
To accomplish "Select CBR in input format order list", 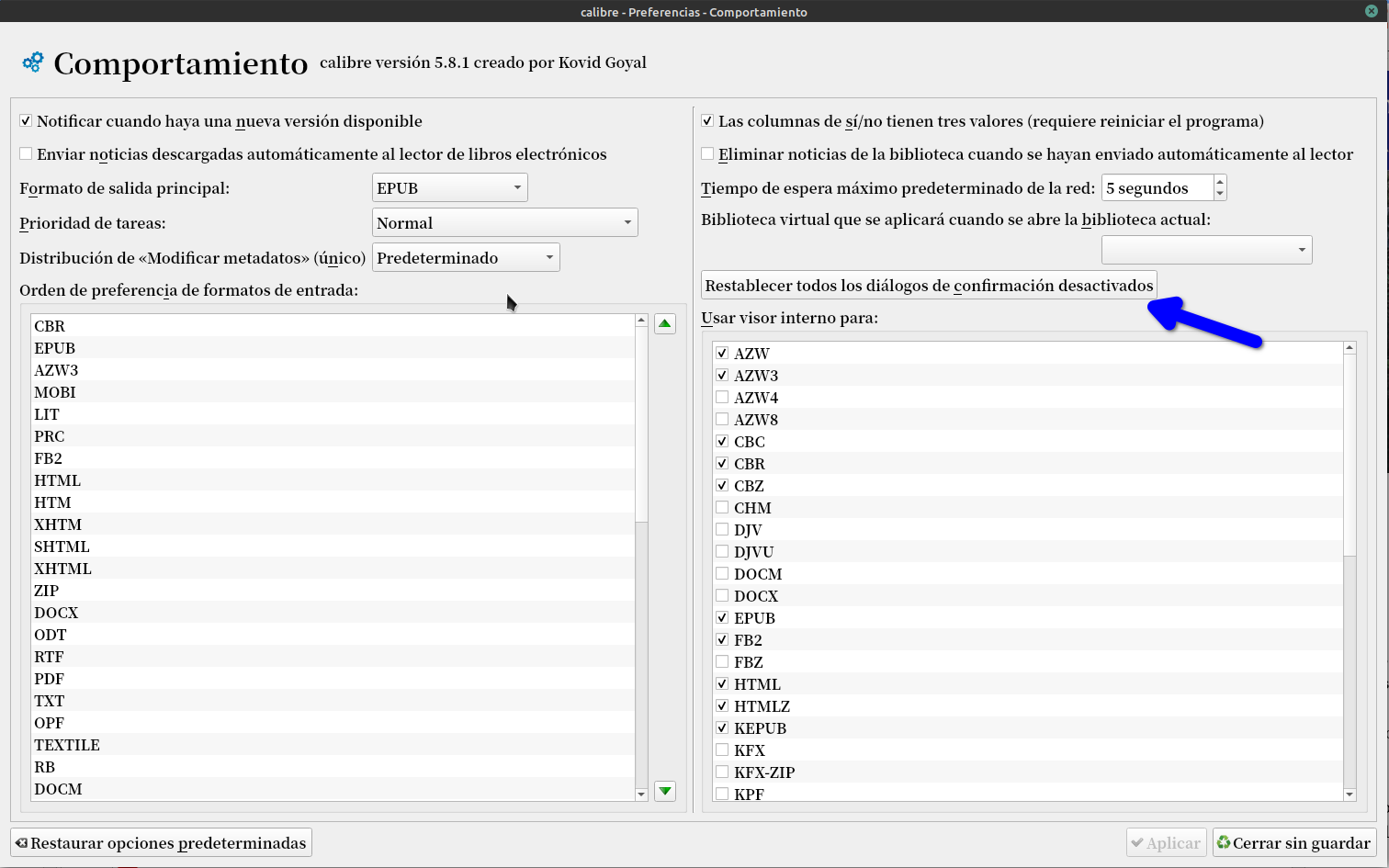I will click(x=333, y=326).
